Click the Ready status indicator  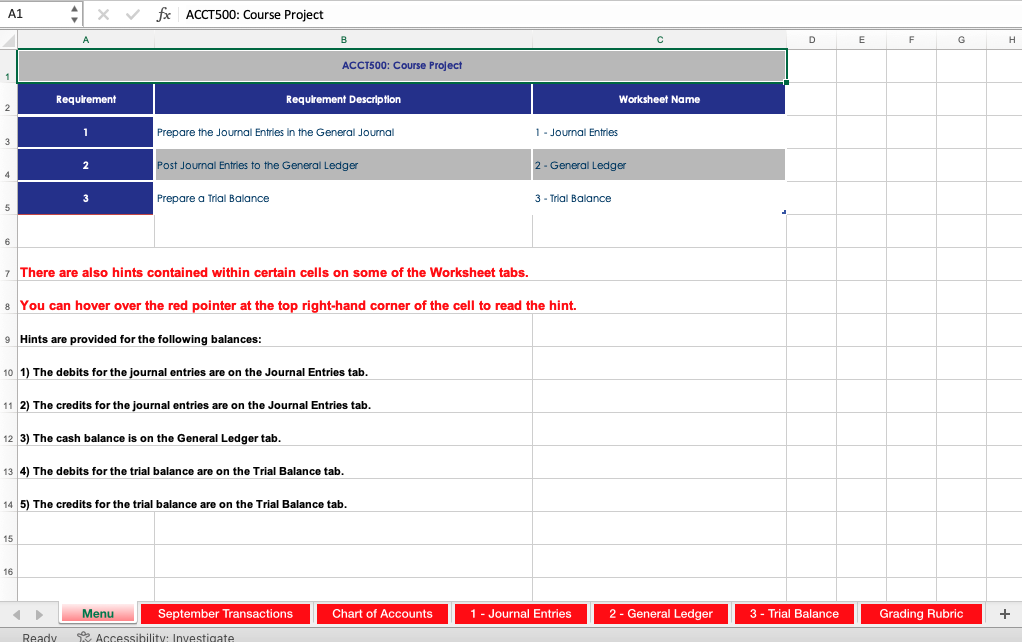38,636
